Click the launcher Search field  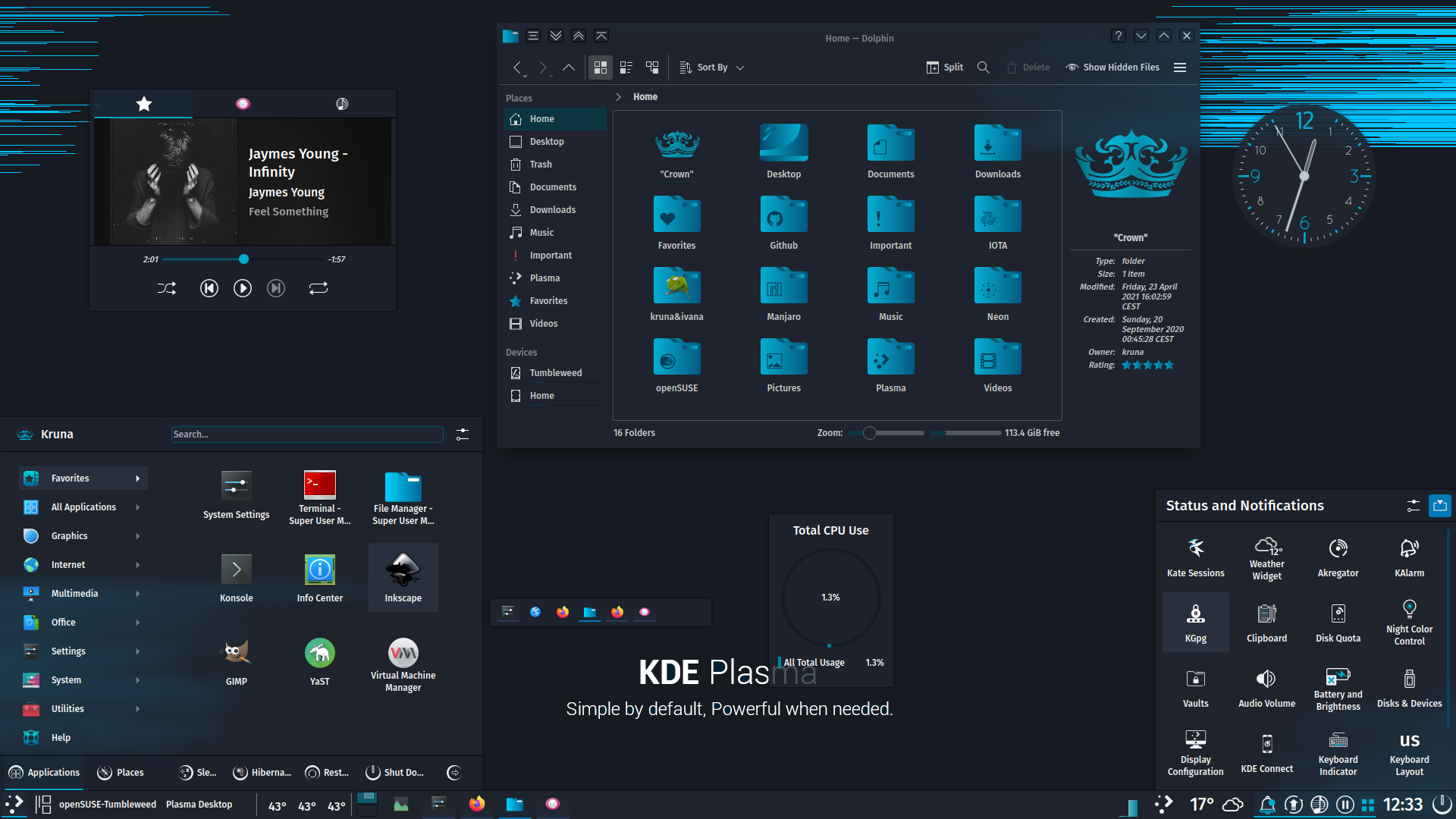coord(307,435)
